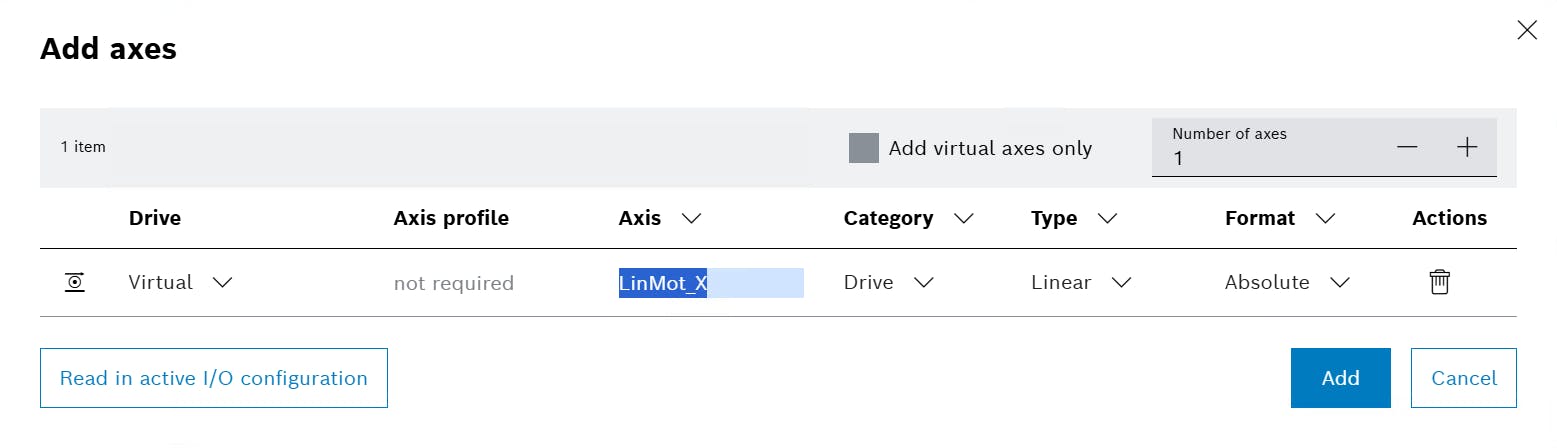Open the Absolute format dropdown
Image resolution: width=1557 pixels, height=448 pixels.
(x=1286, y=283)
